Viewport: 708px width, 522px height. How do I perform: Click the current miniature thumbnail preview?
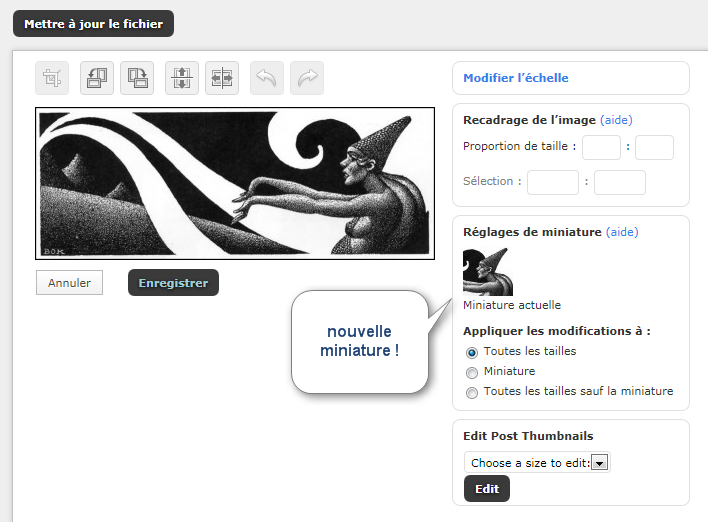(x=488, y=272)
